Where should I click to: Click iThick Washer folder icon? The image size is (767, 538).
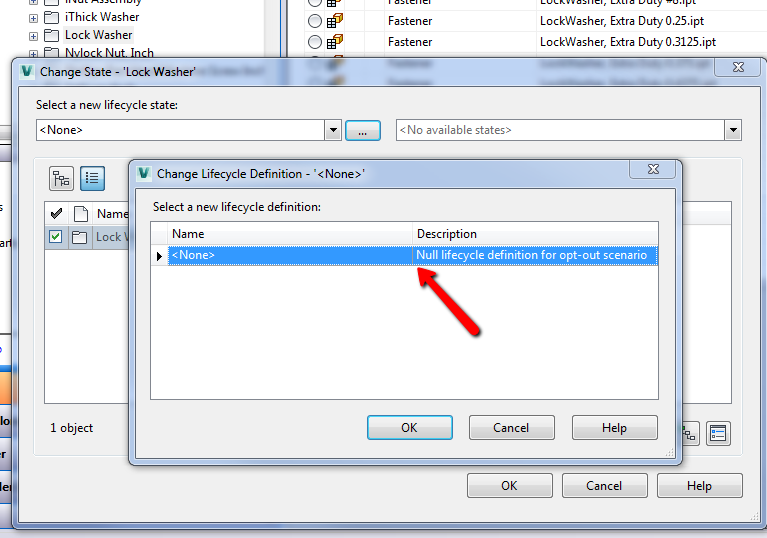pyautogui.click(x=51, y=18)
